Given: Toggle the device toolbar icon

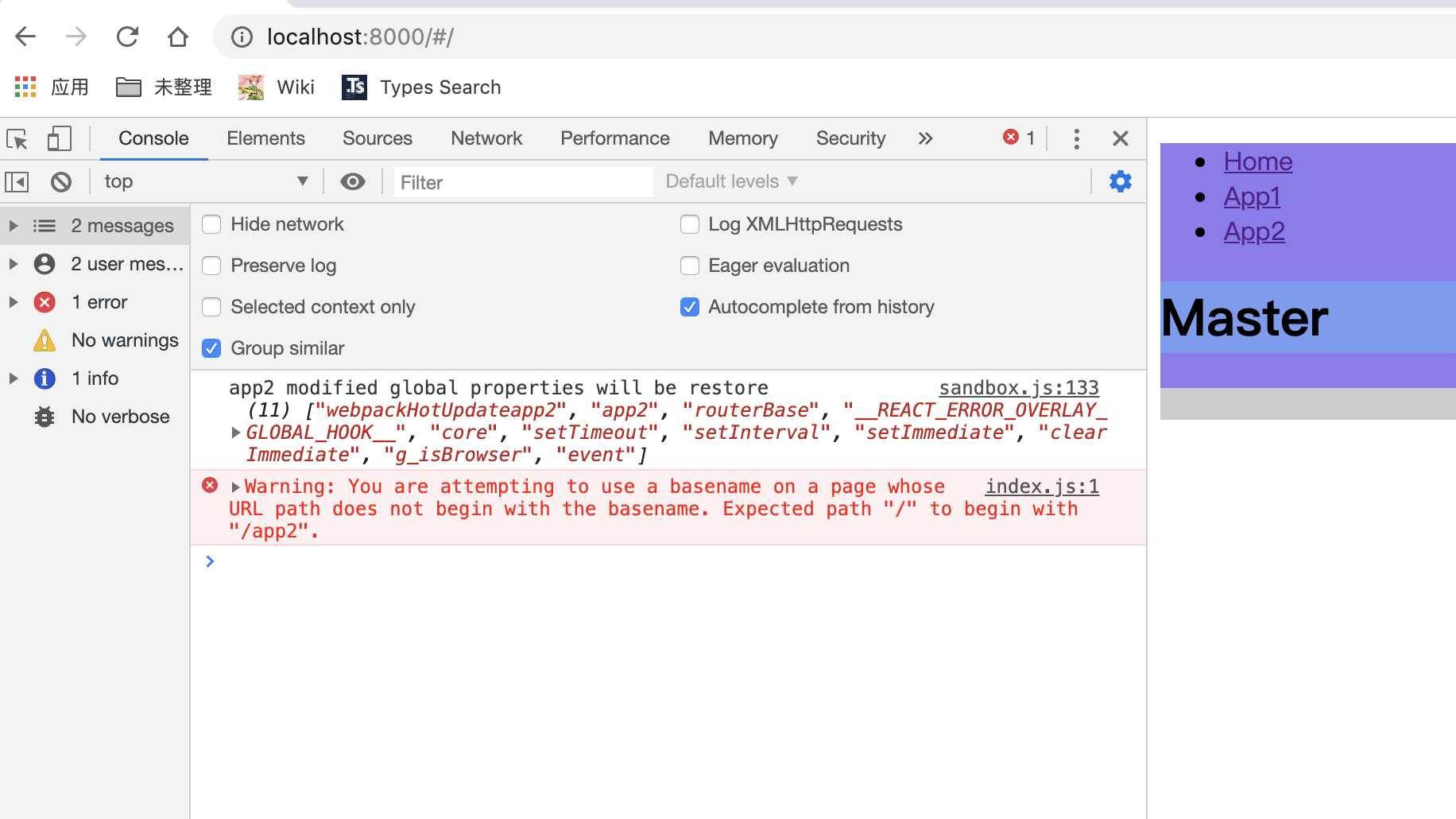Looking at the screenshot, I should [x=58, y=138].
